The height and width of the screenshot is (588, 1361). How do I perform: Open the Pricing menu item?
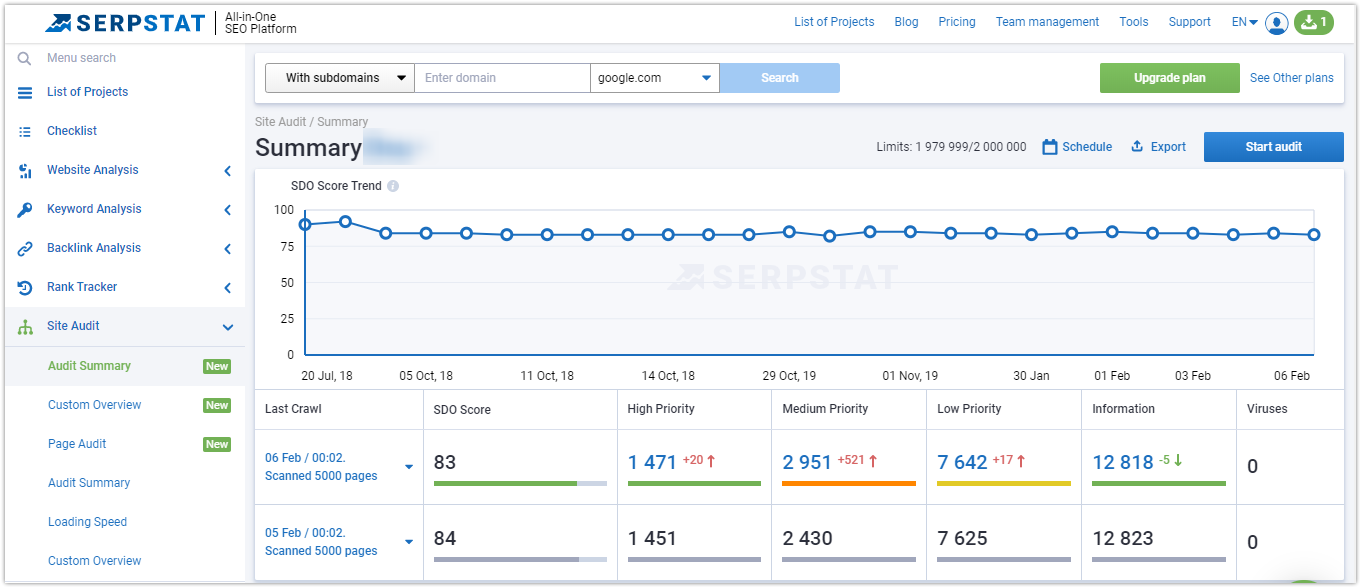pos(956,22)
